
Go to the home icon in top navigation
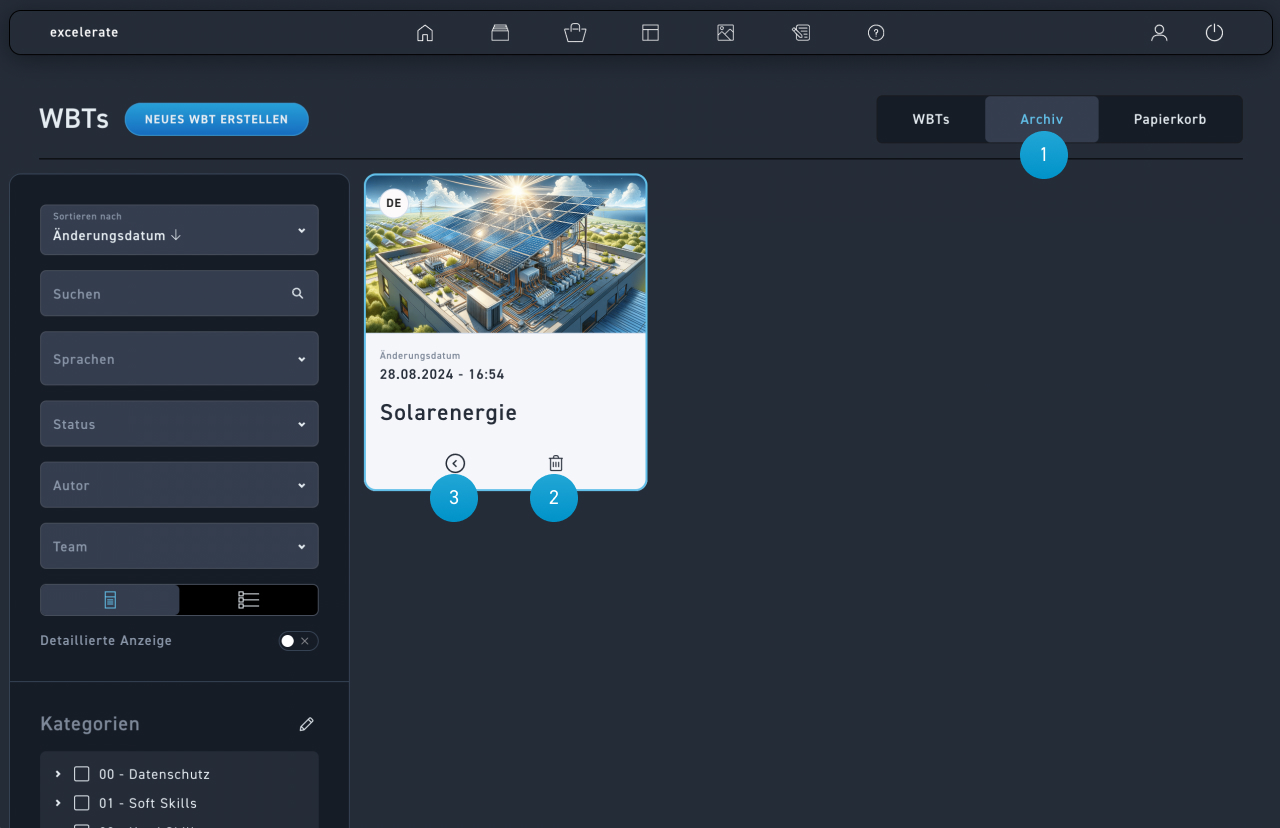(x=425, y=33)
